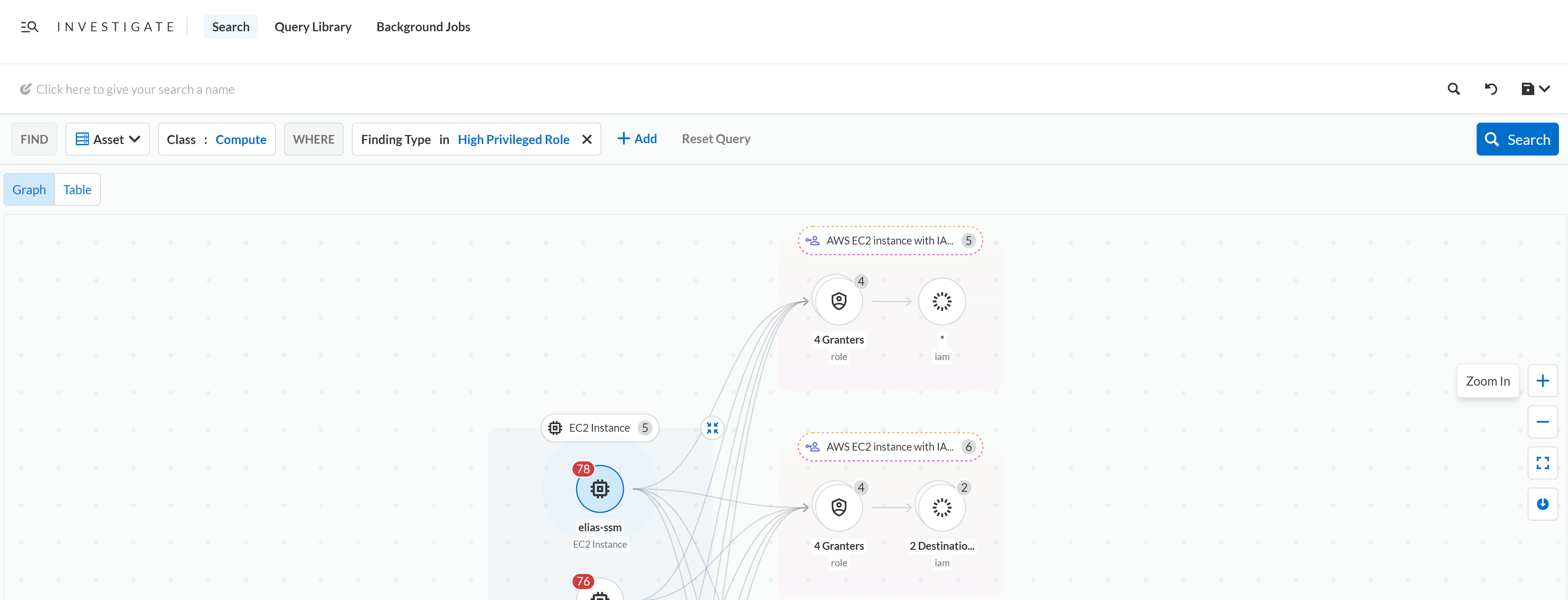Click the Class: Compute filter
The height and width of the screenshot is (600, 1568).
[217, 140]
